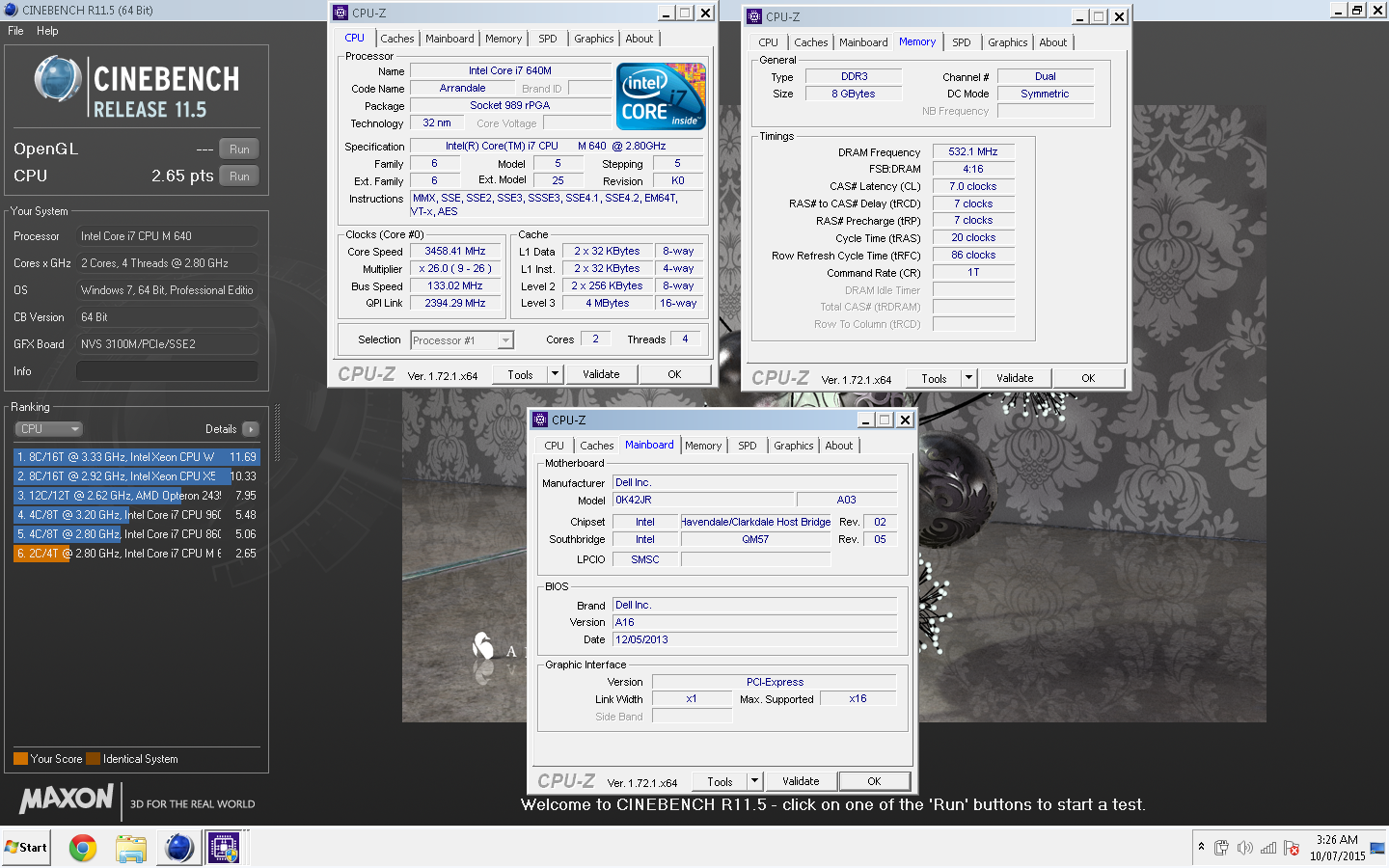Switch to About tab in Mainboard window
1389x868 pixels.
[x=839, y=446]
